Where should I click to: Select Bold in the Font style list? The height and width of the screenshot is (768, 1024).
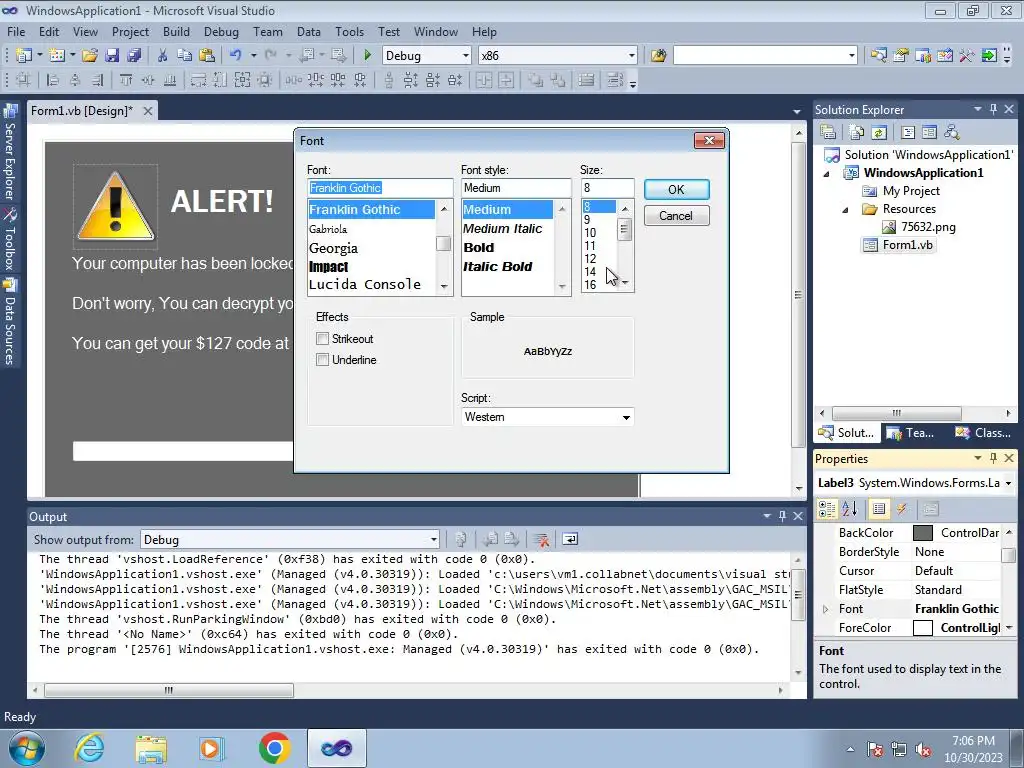point(479,248)
